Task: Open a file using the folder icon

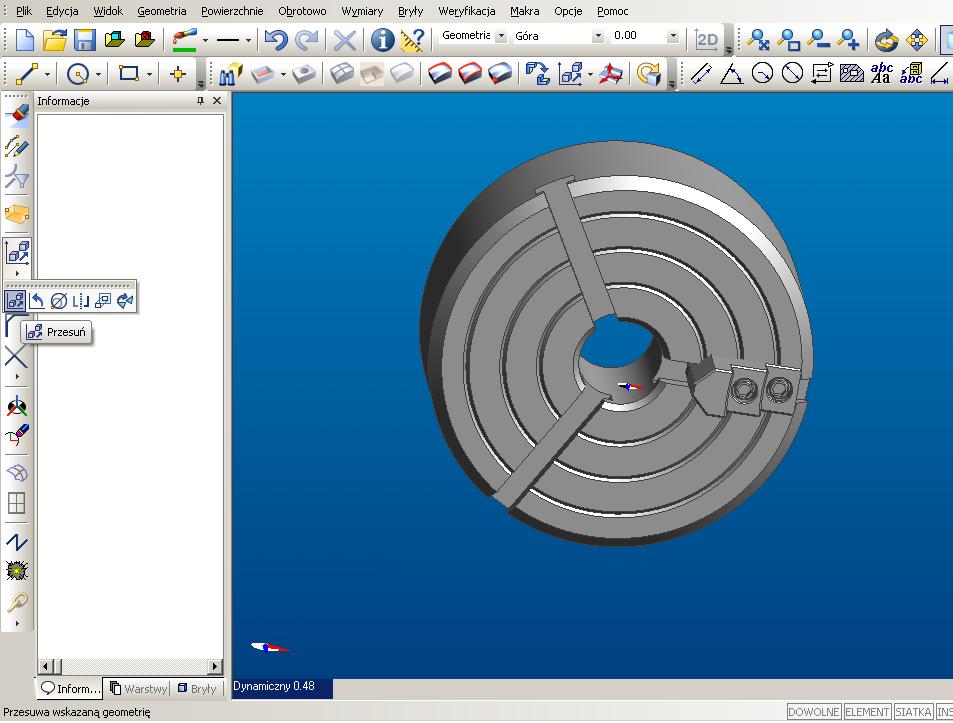Action: click(x=55, y=40)
